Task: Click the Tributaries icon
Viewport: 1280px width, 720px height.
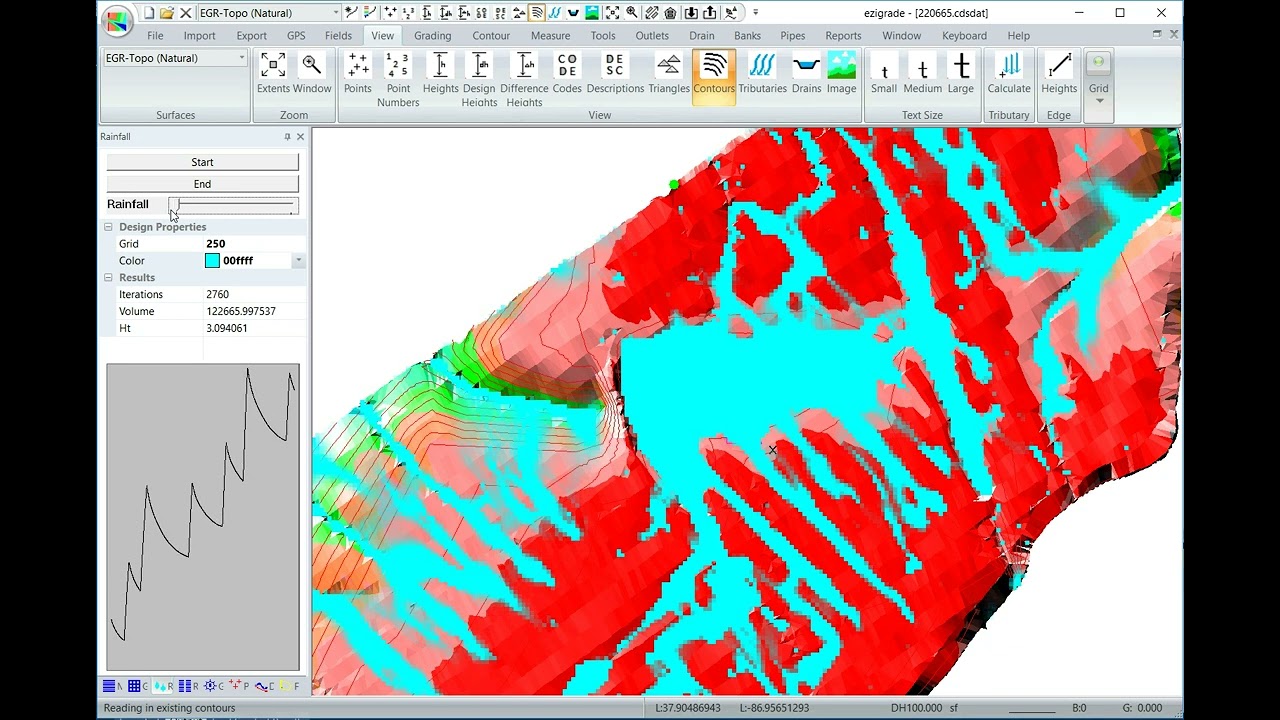Action: [763, 73]
